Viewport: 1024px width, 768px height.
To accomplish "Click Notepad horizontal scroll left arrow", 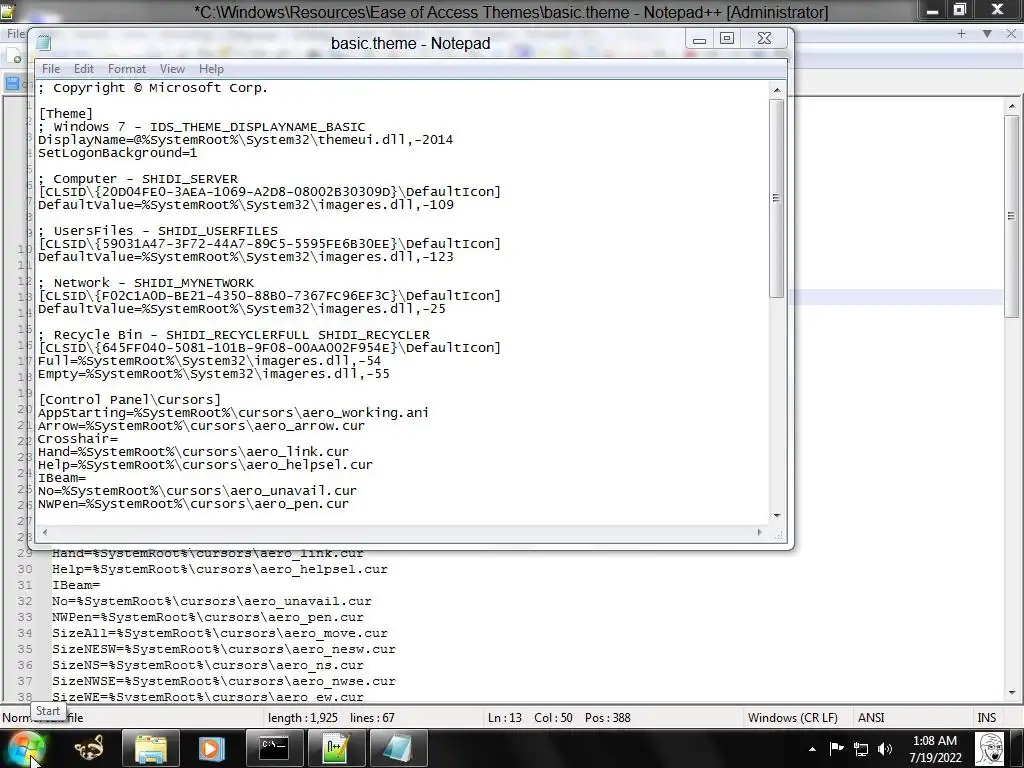I will coord(44,532).
